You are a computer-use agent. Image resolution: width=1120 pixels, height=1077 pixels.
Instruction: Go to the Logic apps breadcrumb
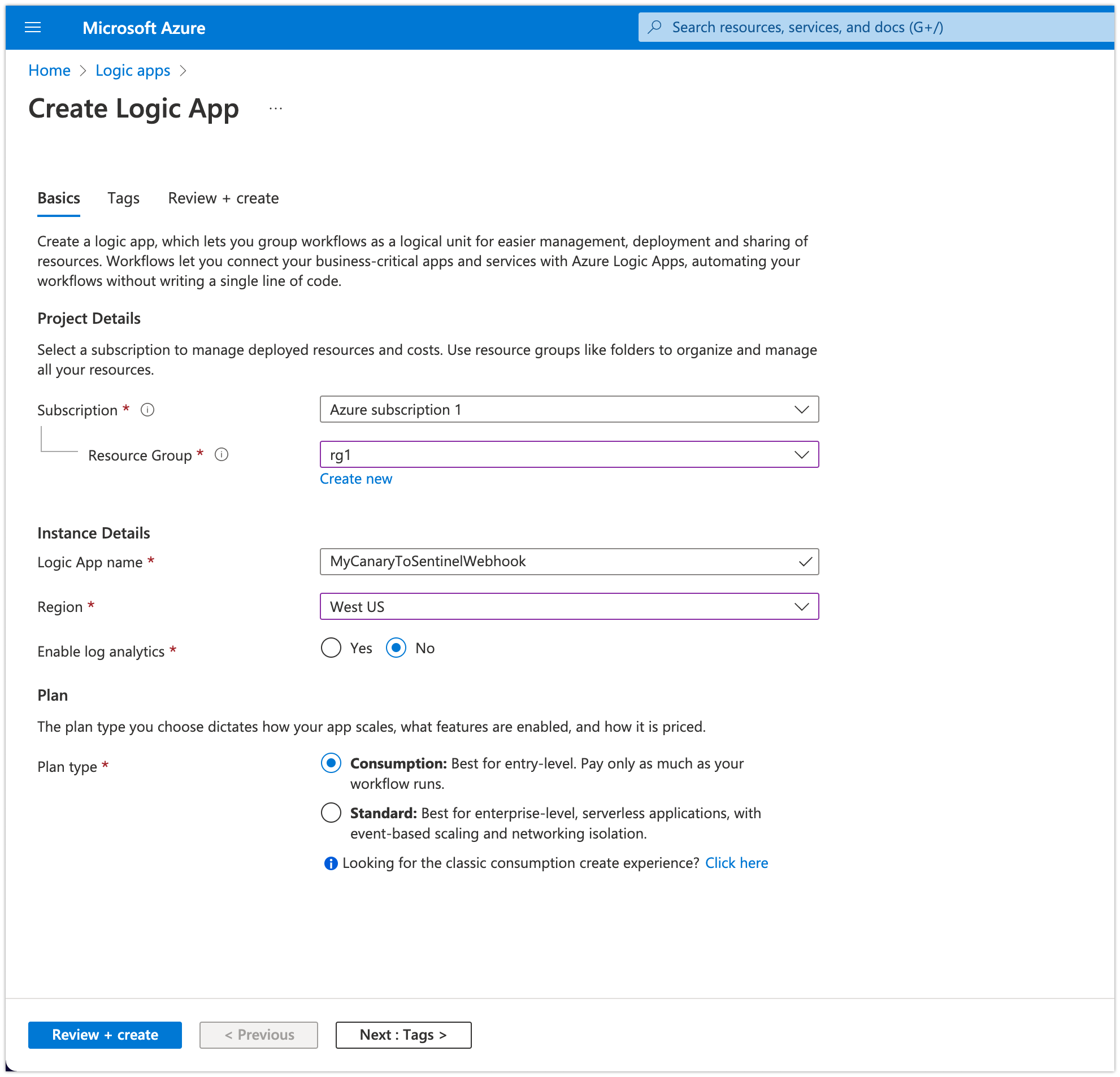[x=133, y=70]
